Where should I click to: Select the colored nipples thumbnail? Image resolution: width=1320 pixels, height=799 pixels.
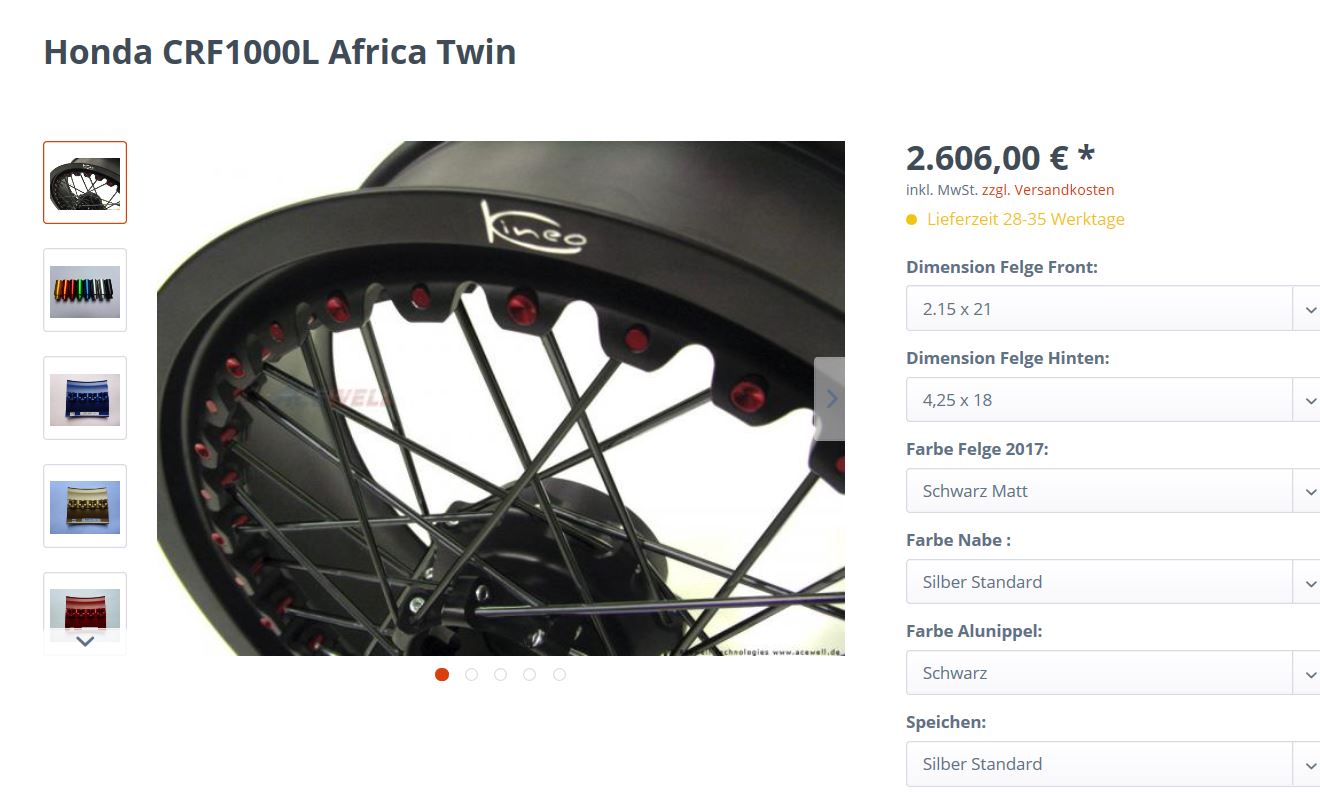pyautogui.click(x=85, y=290)
